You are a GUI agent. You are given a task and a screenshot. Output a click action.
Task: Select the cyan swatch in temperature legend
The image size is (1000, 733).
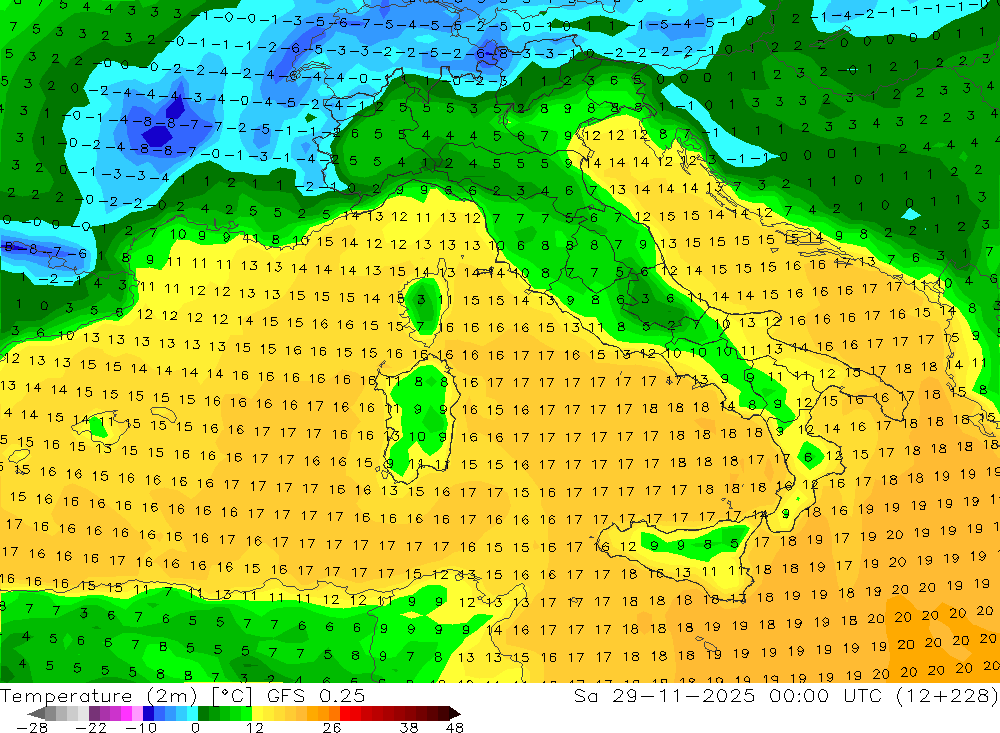point(192,713)
